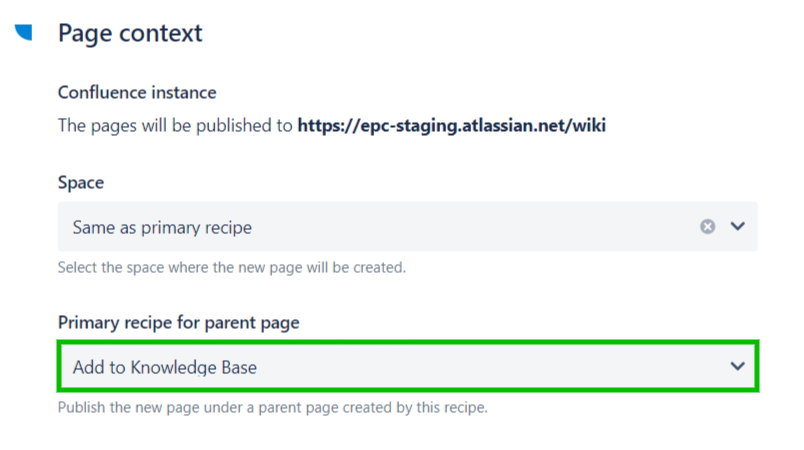Click the 'Confluence instance' label
This screenshot has width=804, height=450.
tap(137, 93)
